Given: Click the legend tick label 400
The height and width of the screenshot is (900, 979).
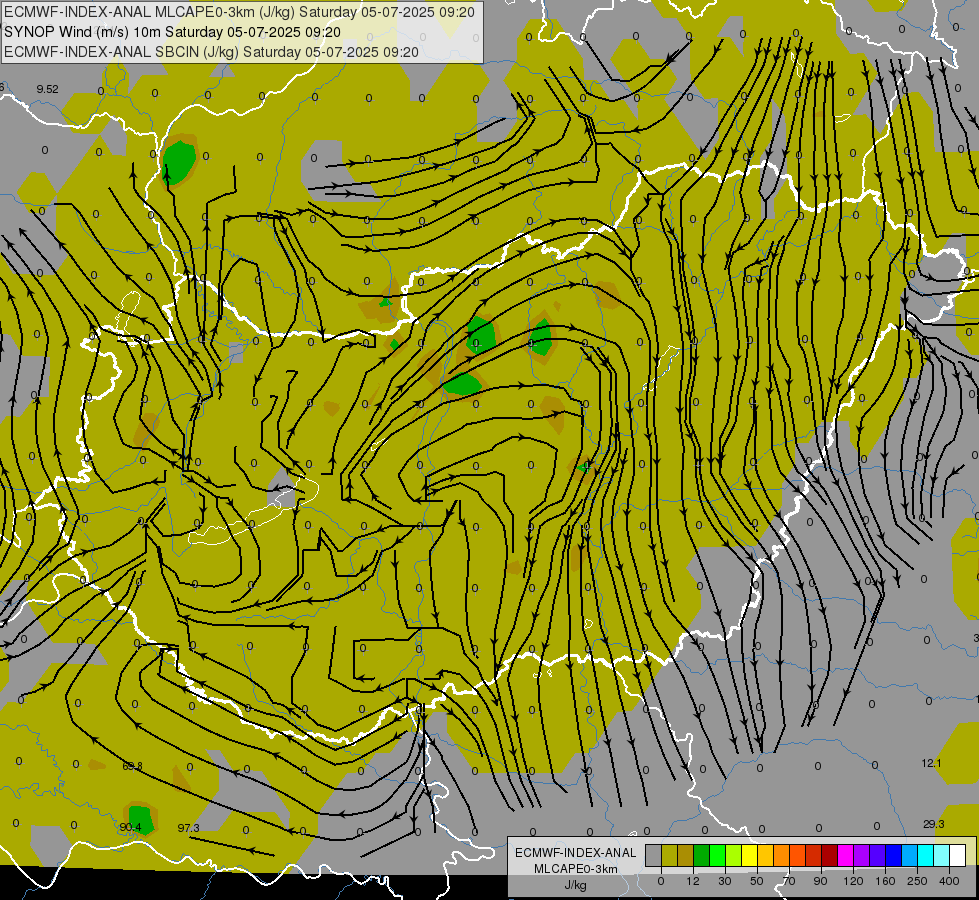Looking at the screenshot, I should click(949, 881).
